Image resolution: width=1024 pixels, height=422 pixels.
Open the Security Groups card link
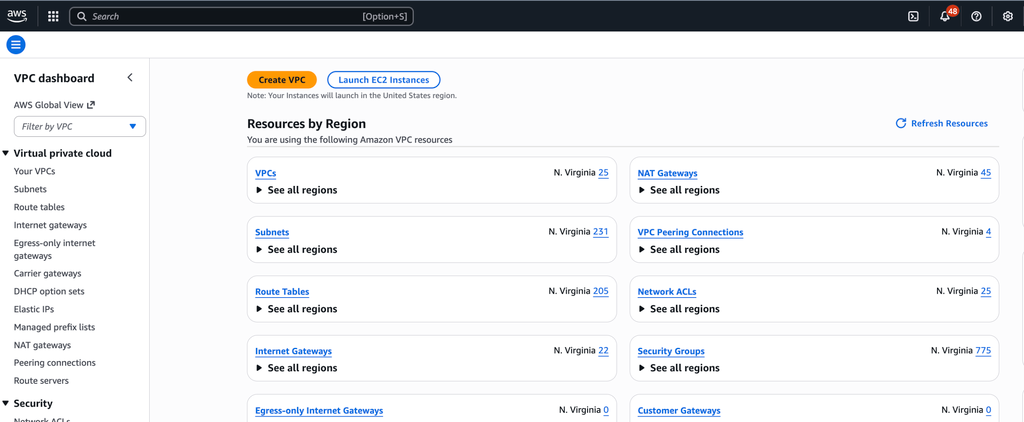(671, 351)
